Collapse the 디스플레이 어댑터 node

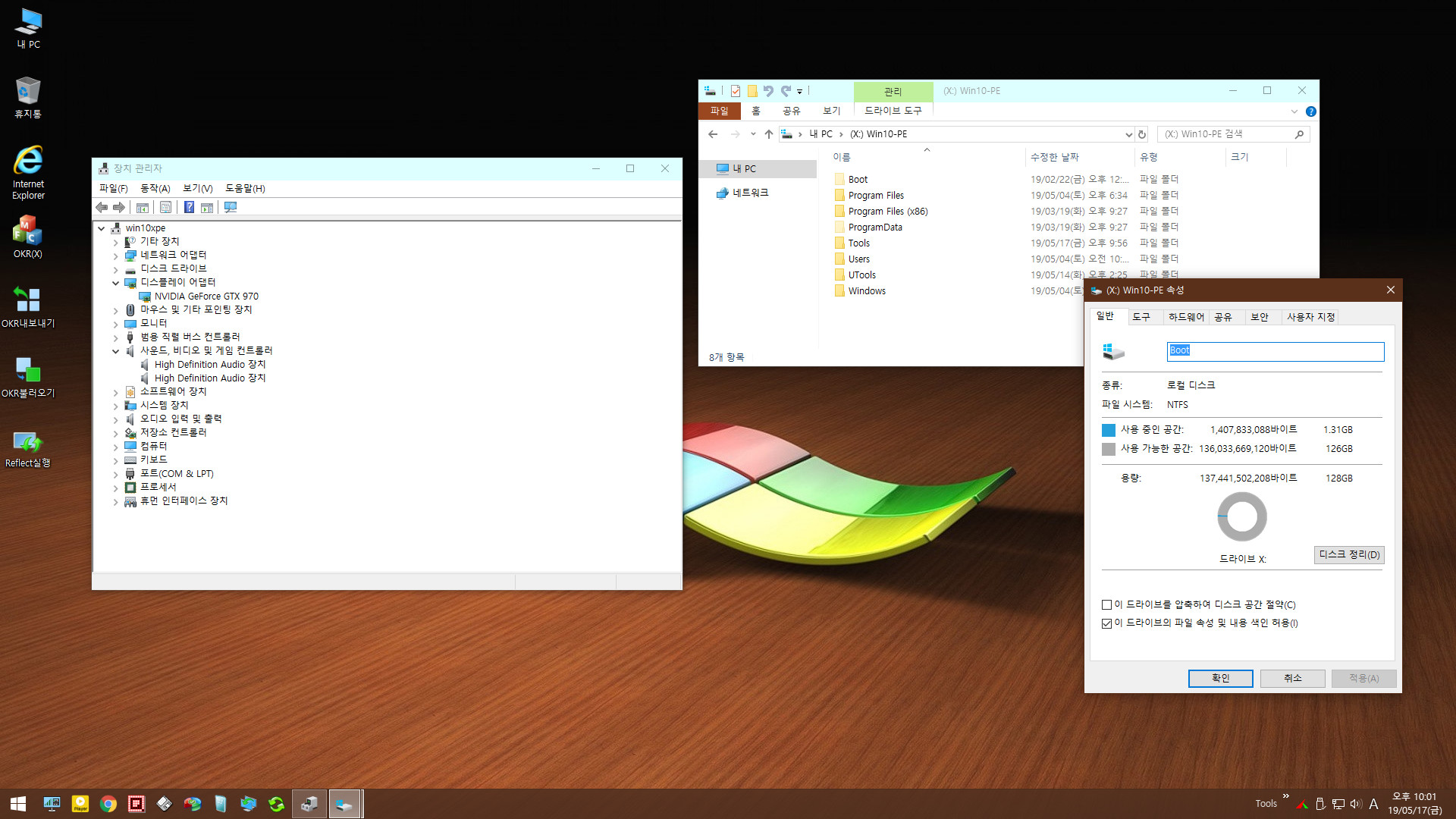pos(116,283)
